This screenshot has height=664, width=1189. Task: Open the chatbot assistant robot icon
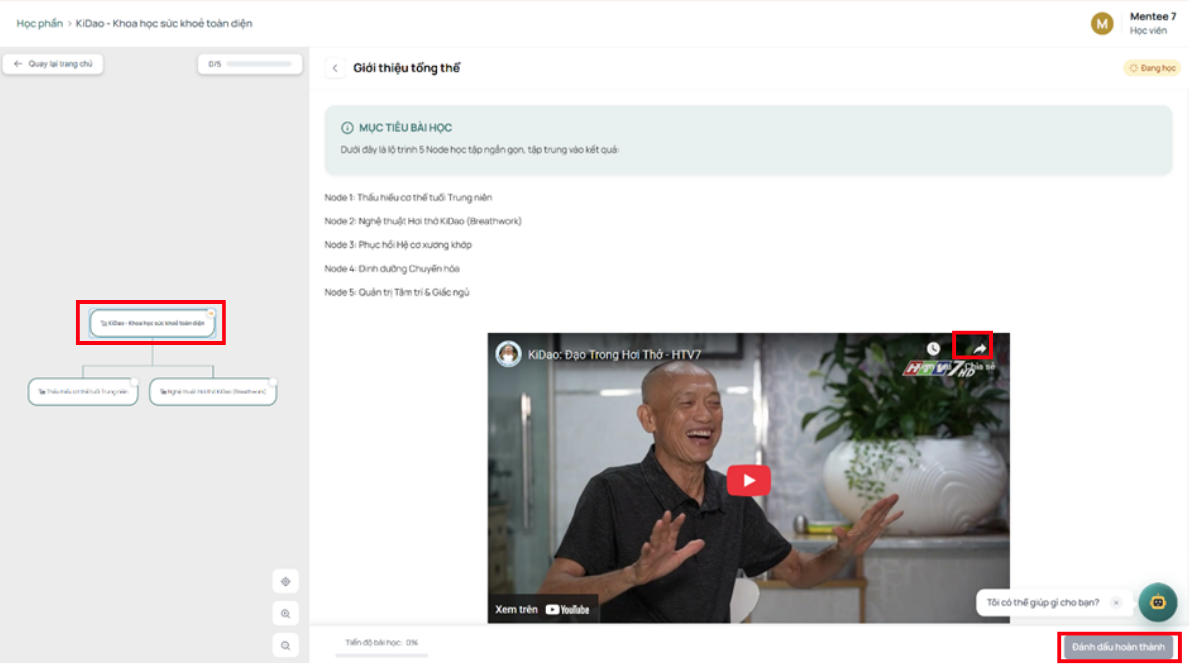pos(1157,603)
